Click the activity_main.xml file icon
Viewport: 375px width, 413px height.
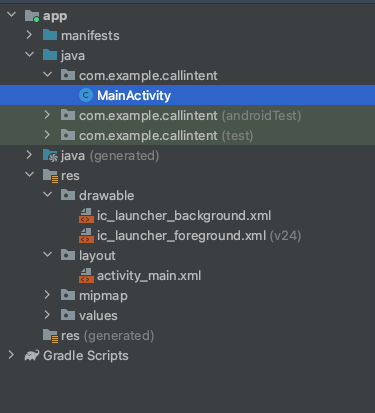click(86, 276)
